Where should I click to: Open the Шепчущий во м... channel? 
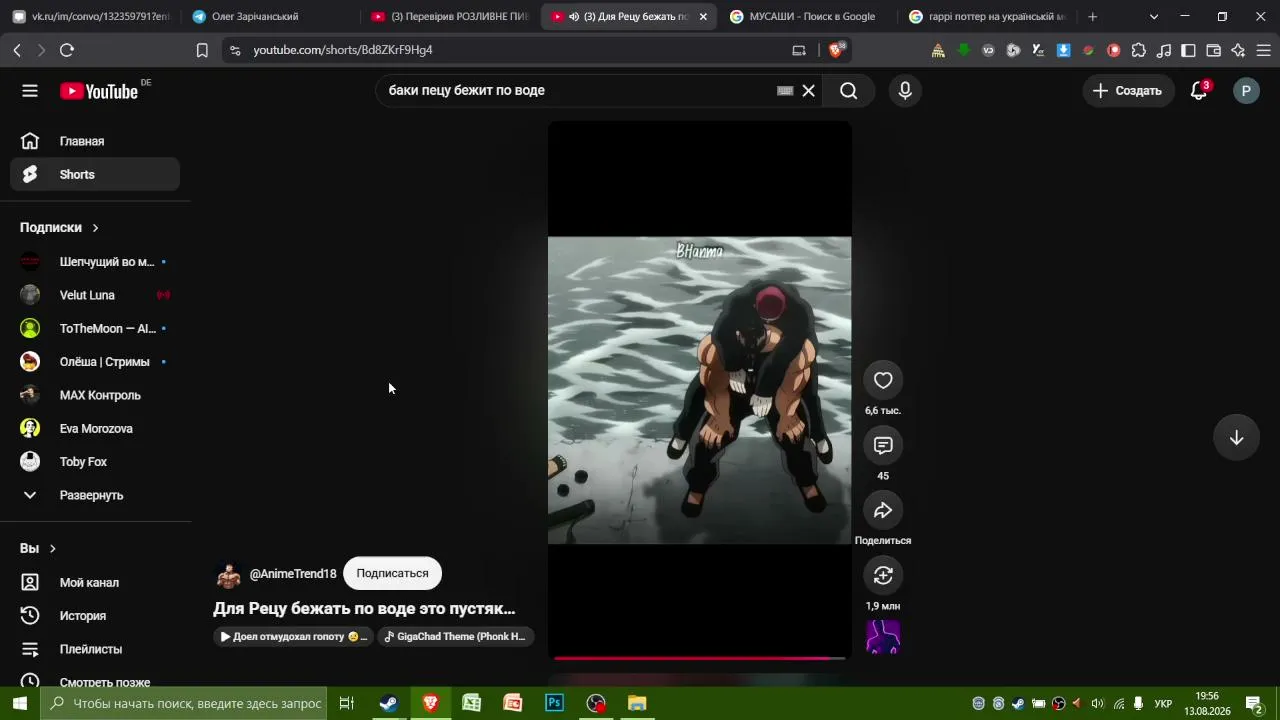coord(95,262)
